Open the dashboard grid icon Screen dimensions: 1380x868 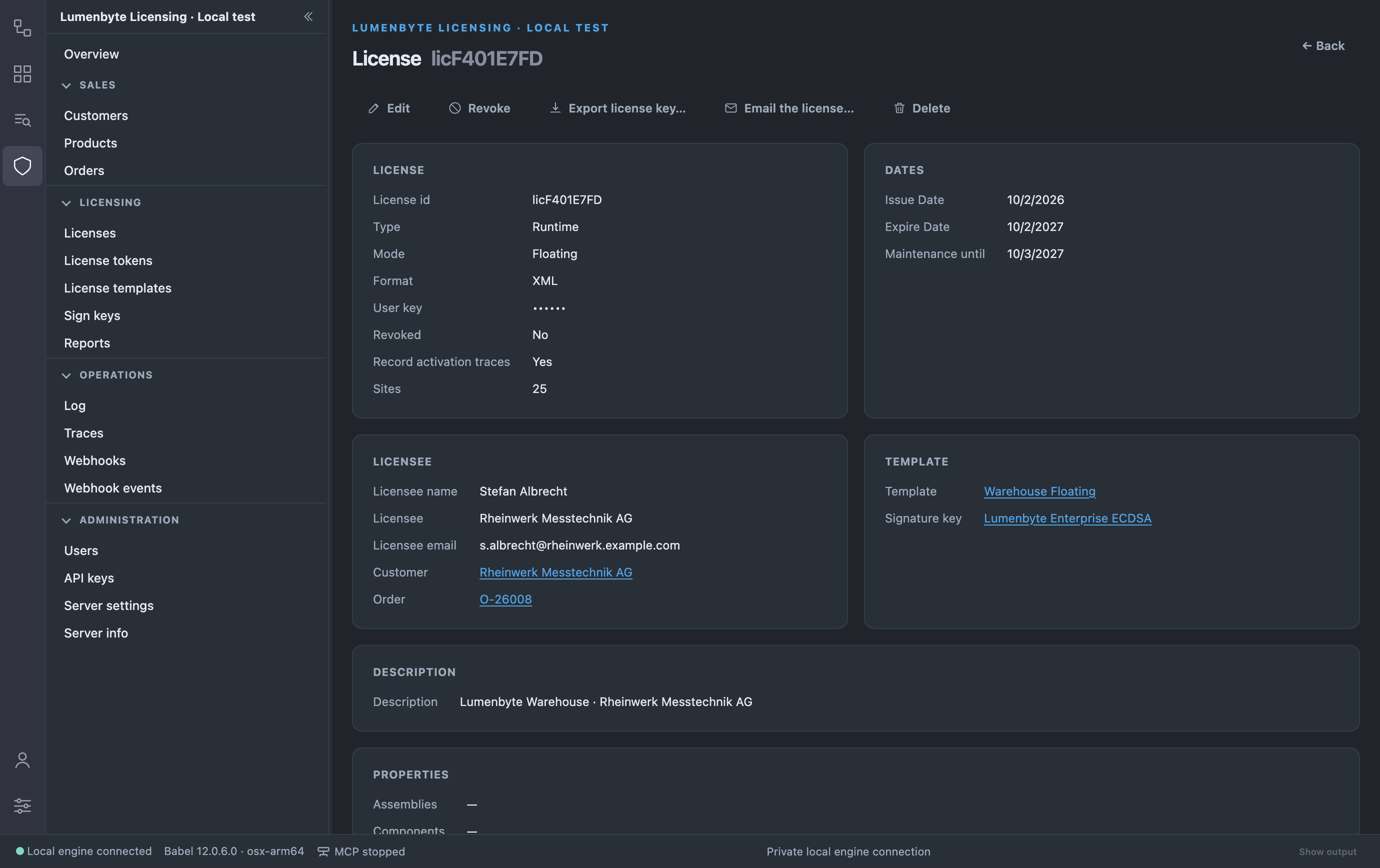click(22, 74)
